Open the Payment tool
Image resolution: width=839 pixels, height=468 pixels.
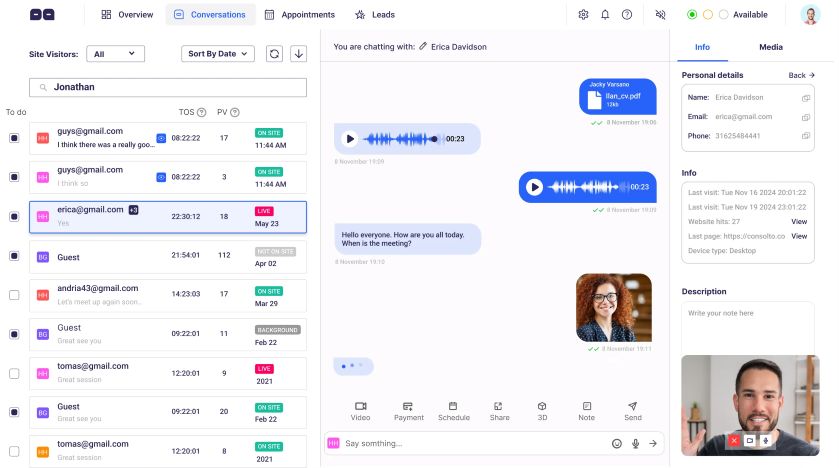(x=409, y=411)
